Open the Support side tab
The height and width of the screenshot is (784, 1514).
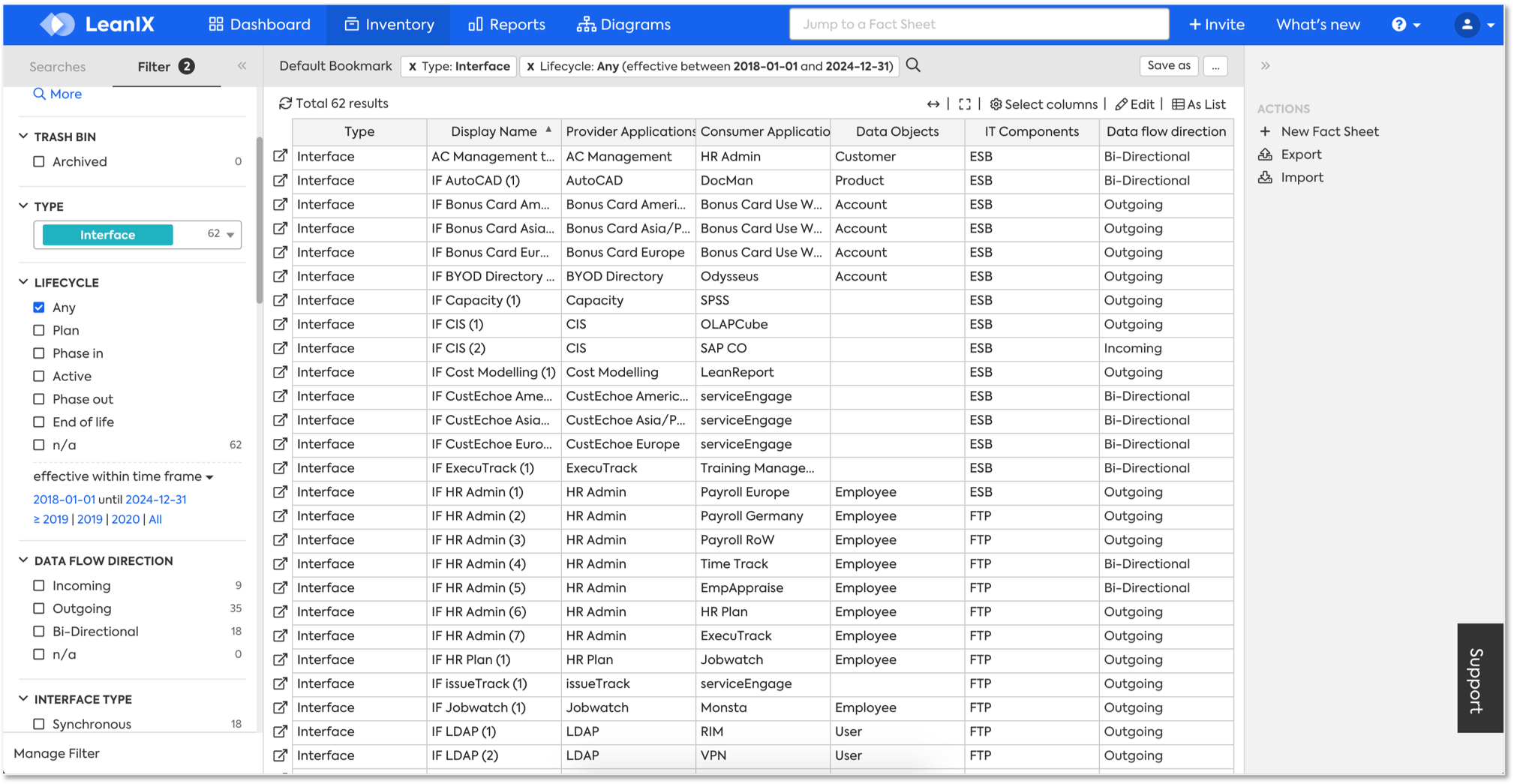[x=1479, y=678]
